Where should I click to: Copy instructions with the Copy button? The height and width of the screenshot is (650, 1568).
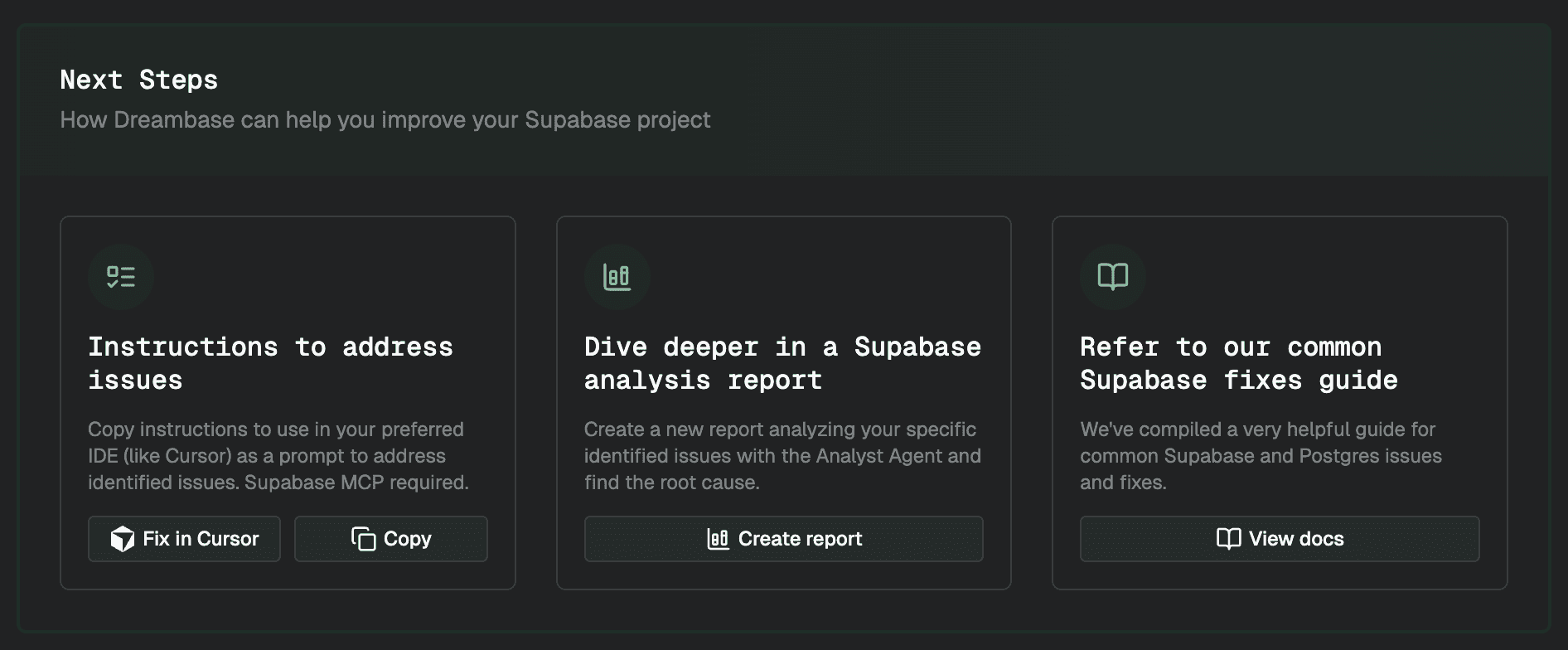click(391, 539)
